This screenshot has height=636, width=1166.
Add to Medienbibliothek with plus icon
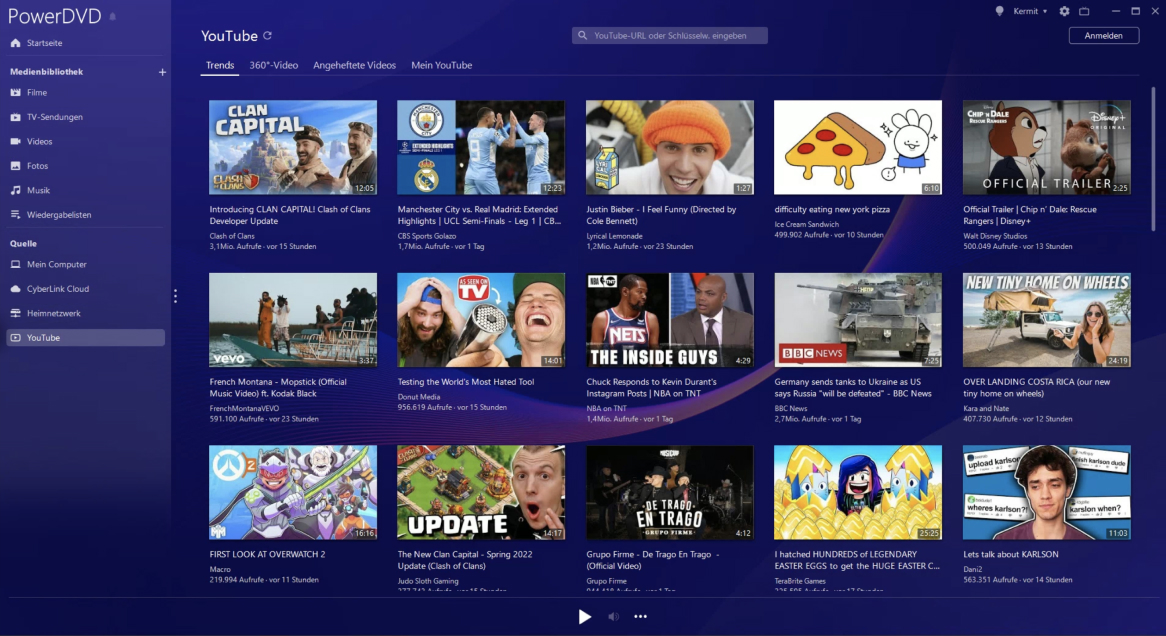tap(162, 72)
